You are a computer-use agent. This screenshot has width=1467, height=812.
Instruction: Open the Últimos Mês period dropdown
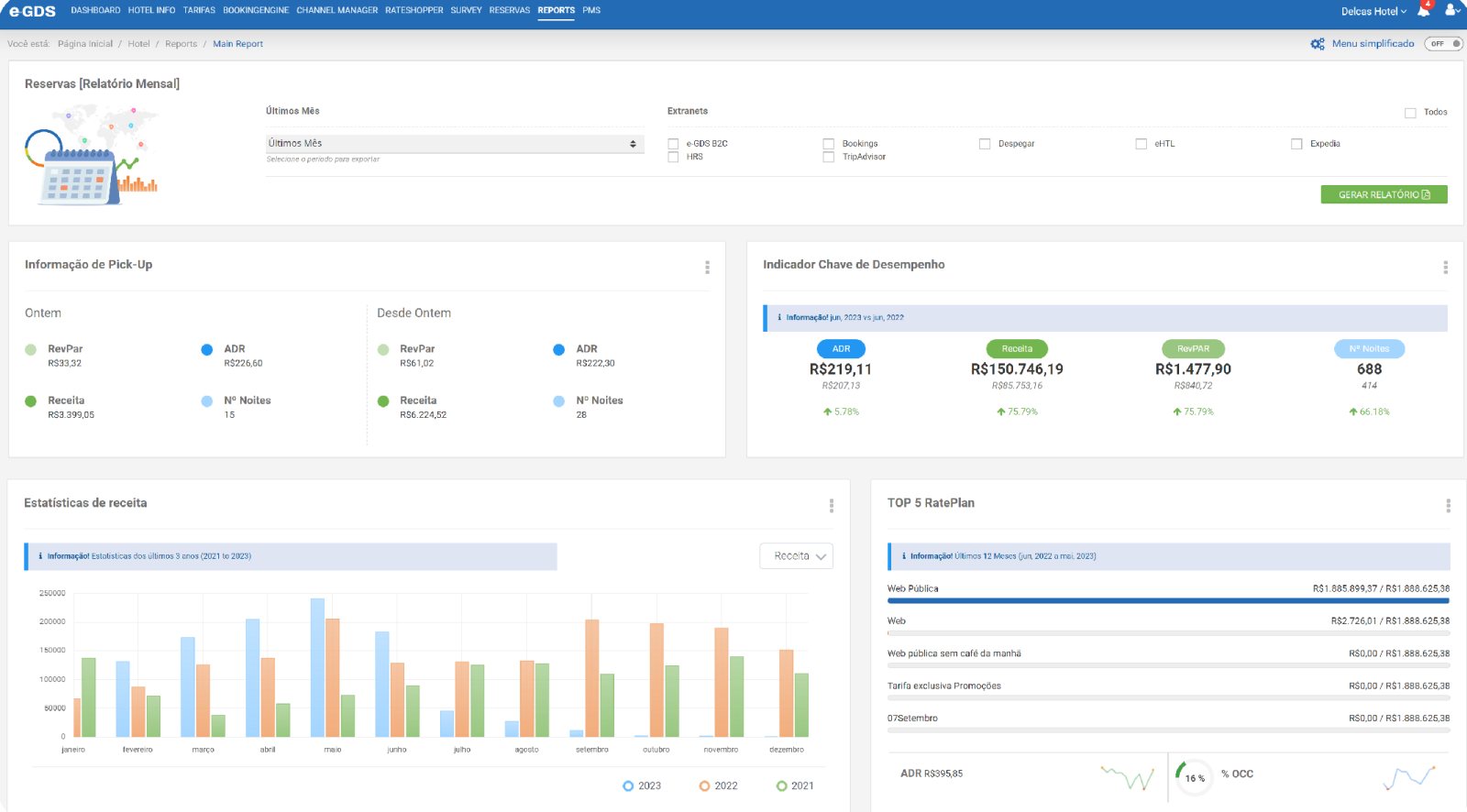coord(455,144)
